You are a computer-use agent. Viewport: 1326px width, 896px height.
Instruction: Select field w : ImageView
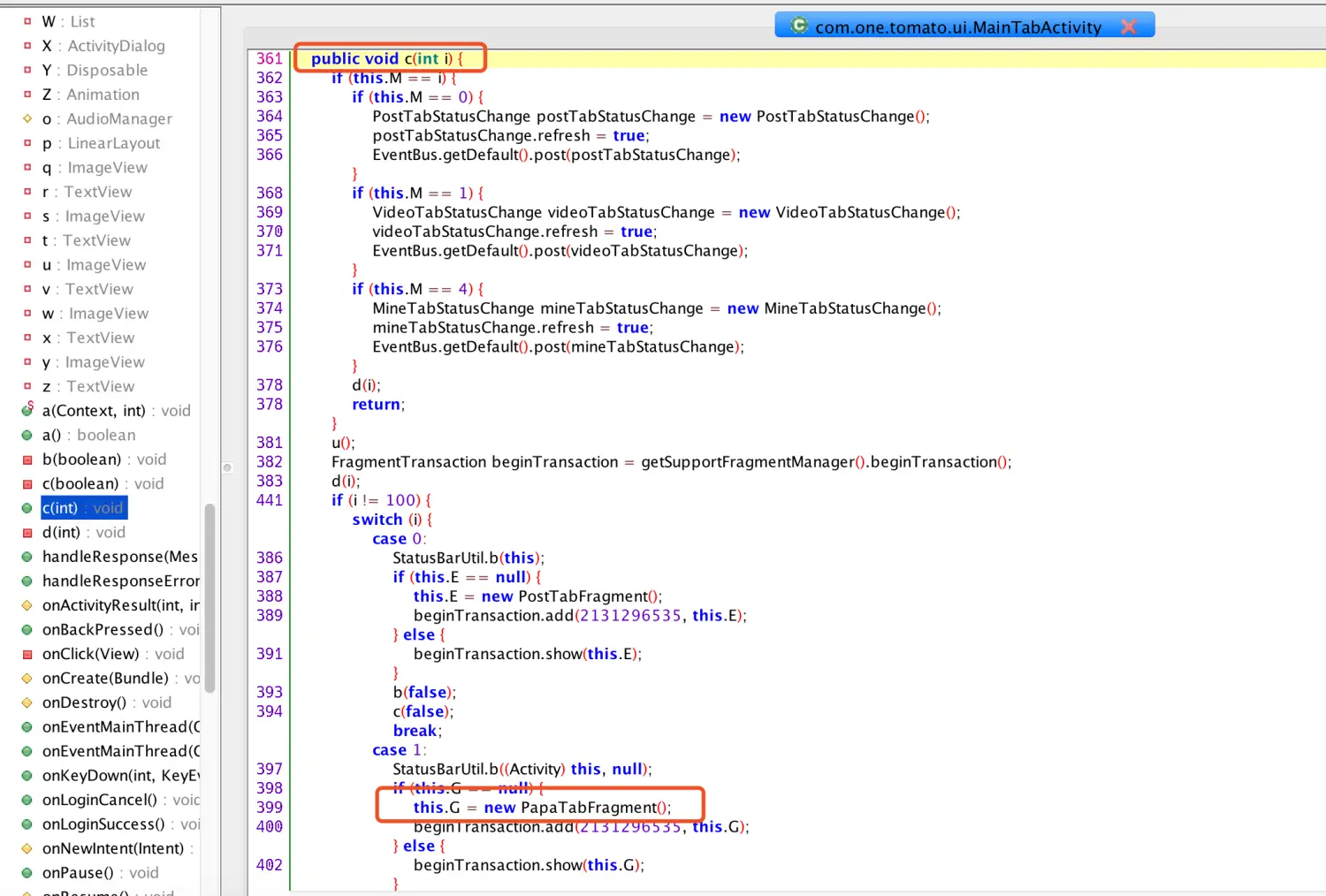[95, 313]
